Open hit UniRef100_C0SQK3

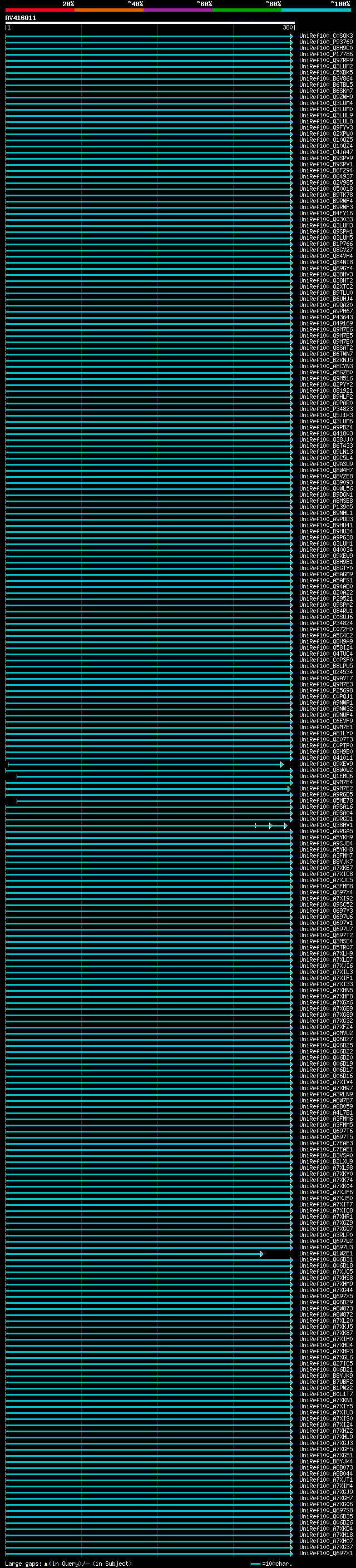(x=325, y=36)
